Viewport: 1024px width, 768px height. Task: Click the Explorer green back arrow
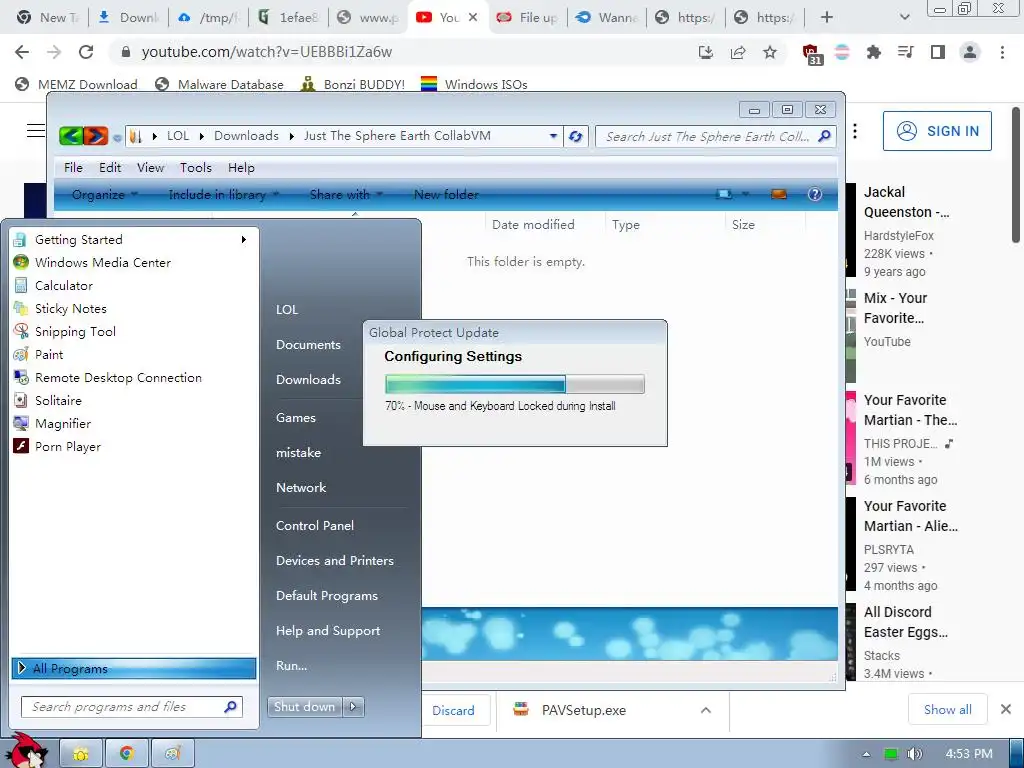71,136
